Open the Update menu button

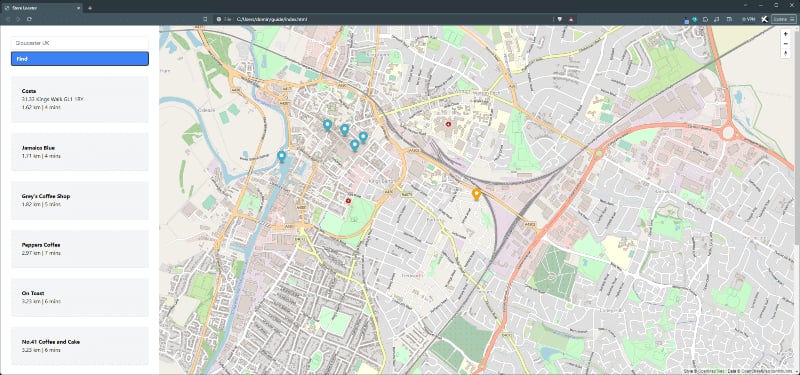[x=784, y=19]
